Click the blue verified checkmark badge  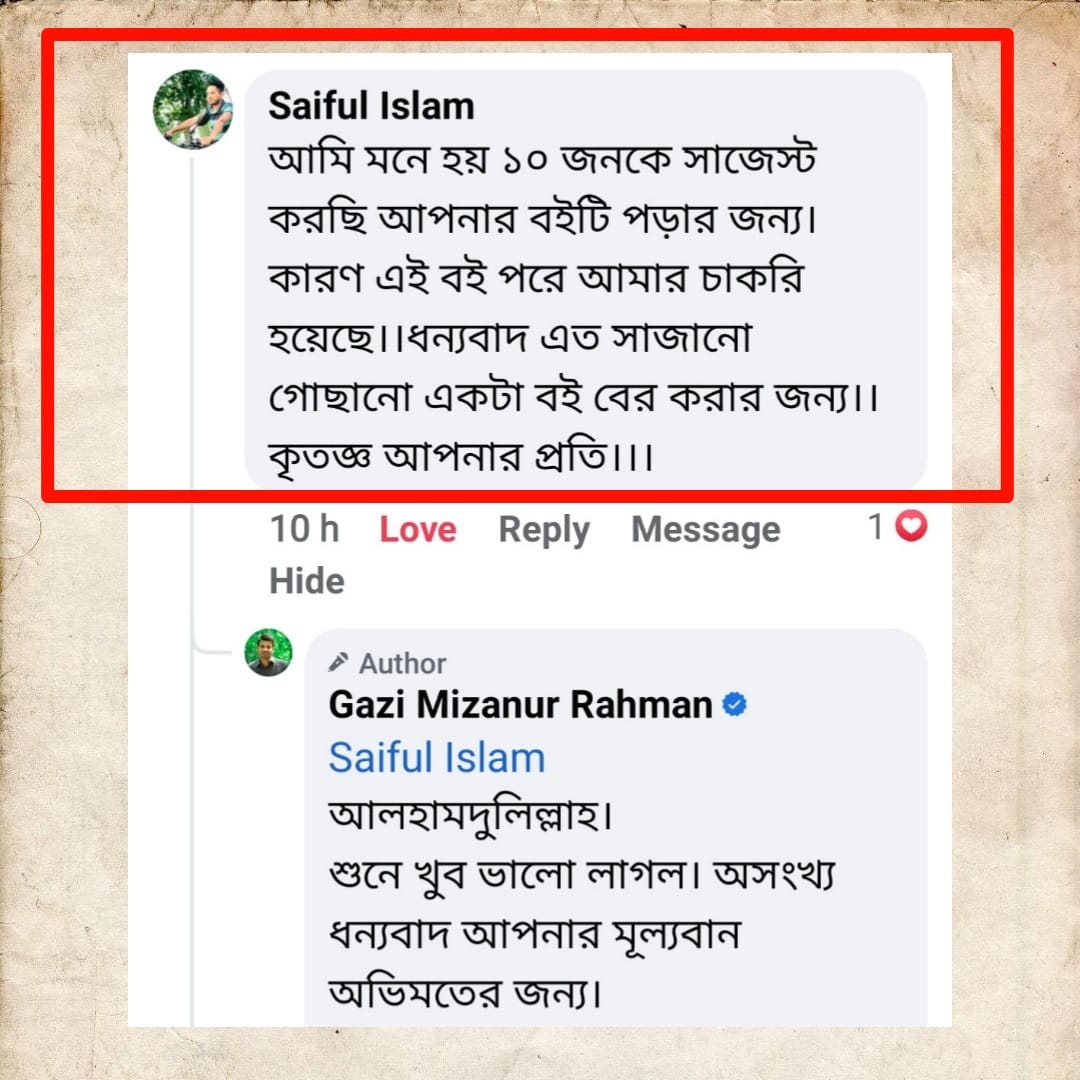pos(734,705)
